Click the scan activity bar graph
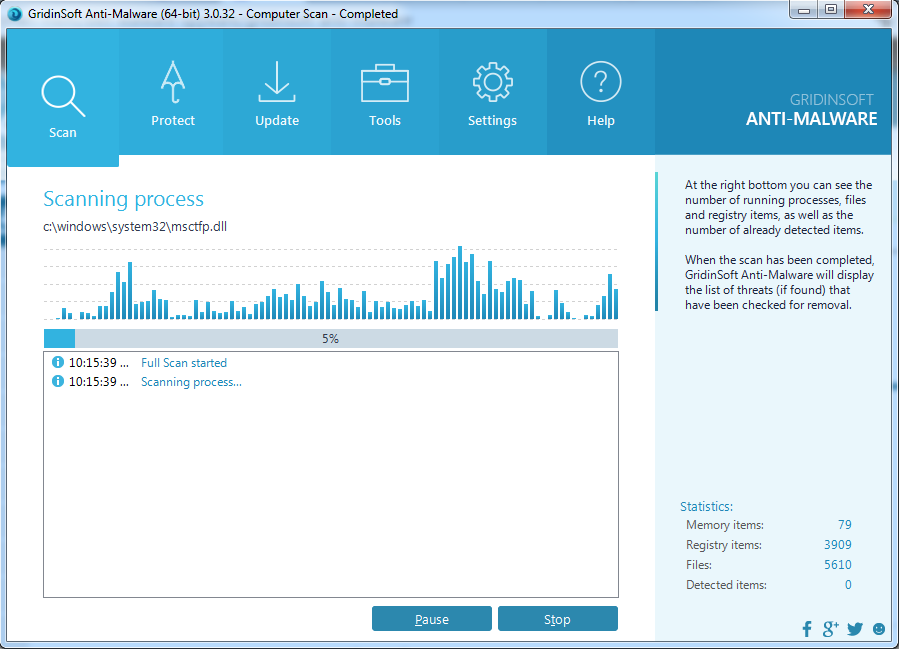The height and width of the screenshot is (649, 899). point(330,283)
